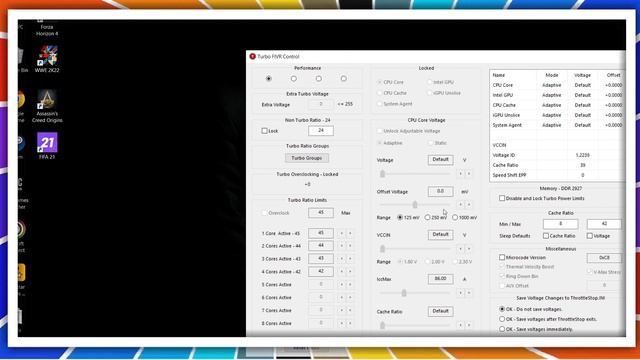Screen dimensions: 640x360
Task: Click the Max turbo ratio field showing 45
Action: (321, 213)
